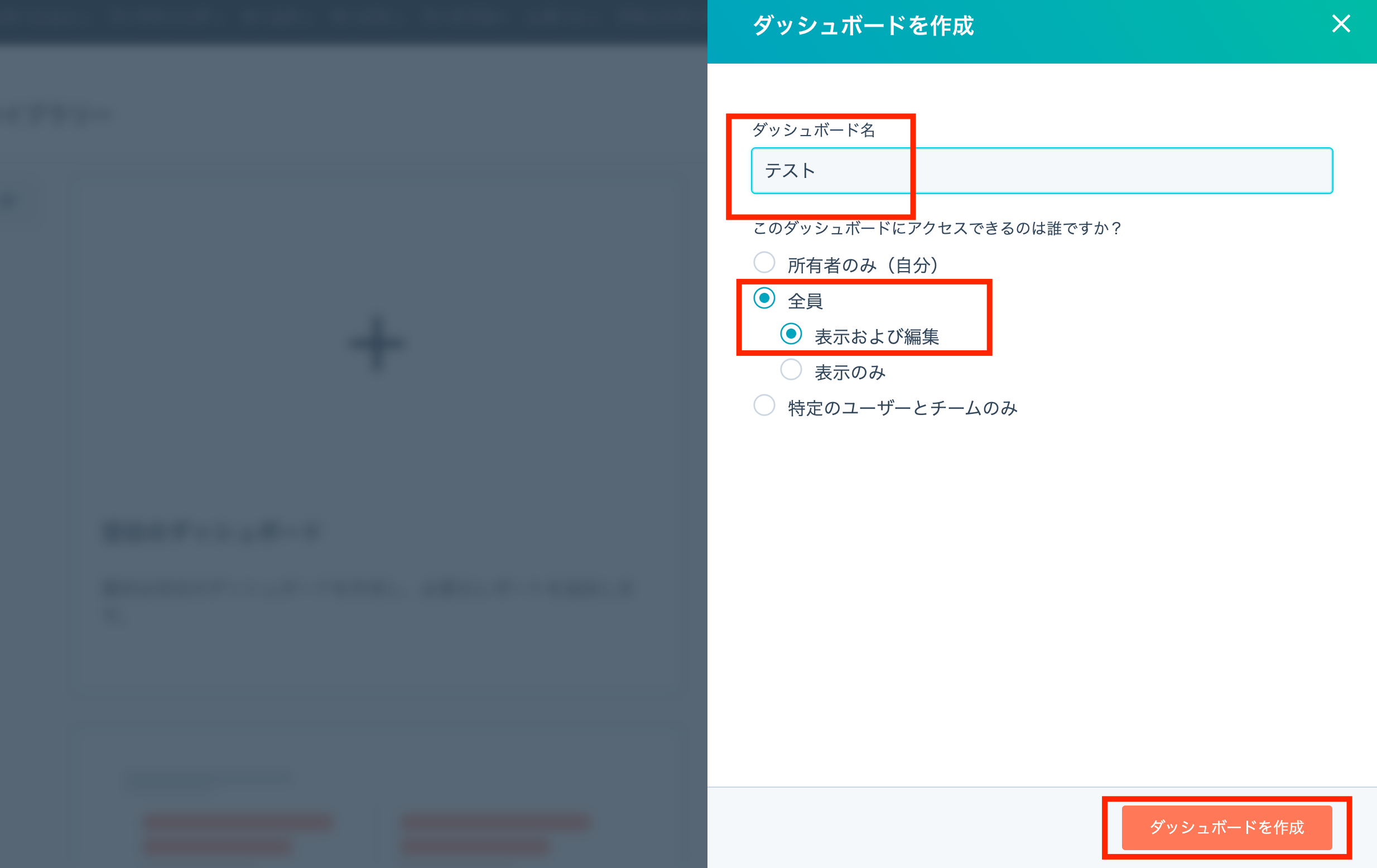Click テスト text to edit the name
1377x868 pixels.
tap(789, 170)
